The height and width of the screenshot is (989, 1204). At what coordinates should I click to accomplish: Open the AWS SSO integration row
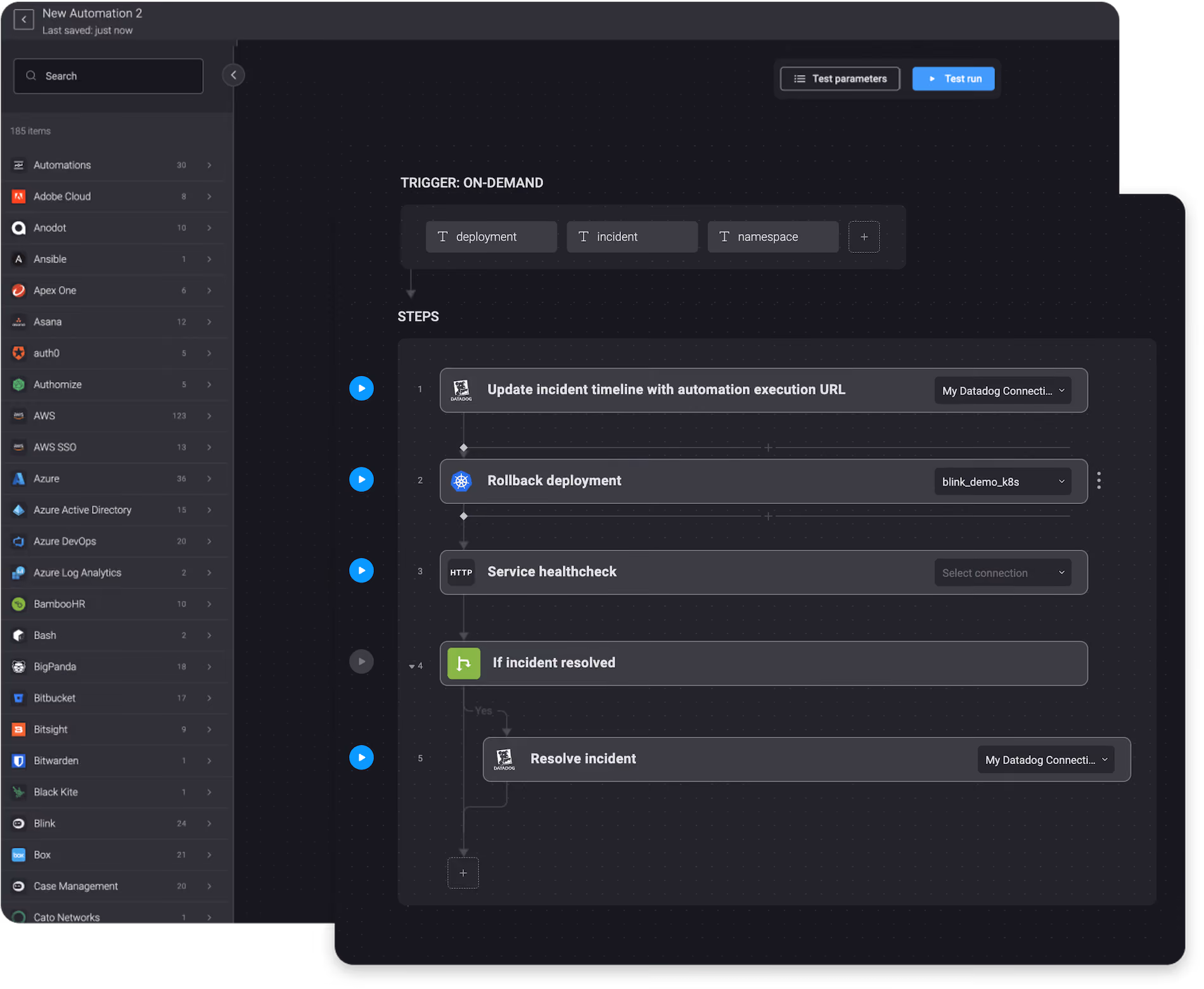pos(114,447)
